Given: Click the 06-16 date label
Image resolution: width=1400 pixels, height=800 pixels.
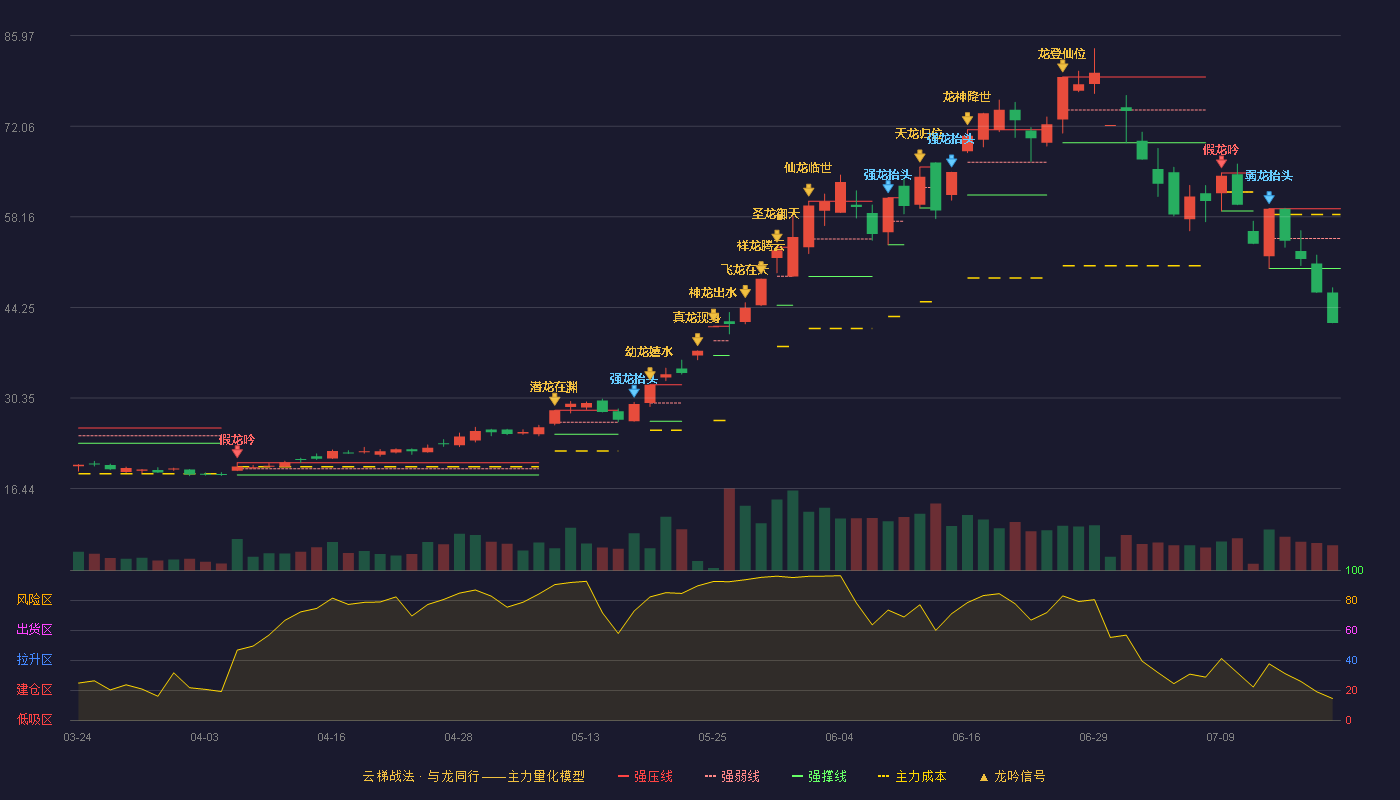Looking at the screenshot, I should pos(966,737).
